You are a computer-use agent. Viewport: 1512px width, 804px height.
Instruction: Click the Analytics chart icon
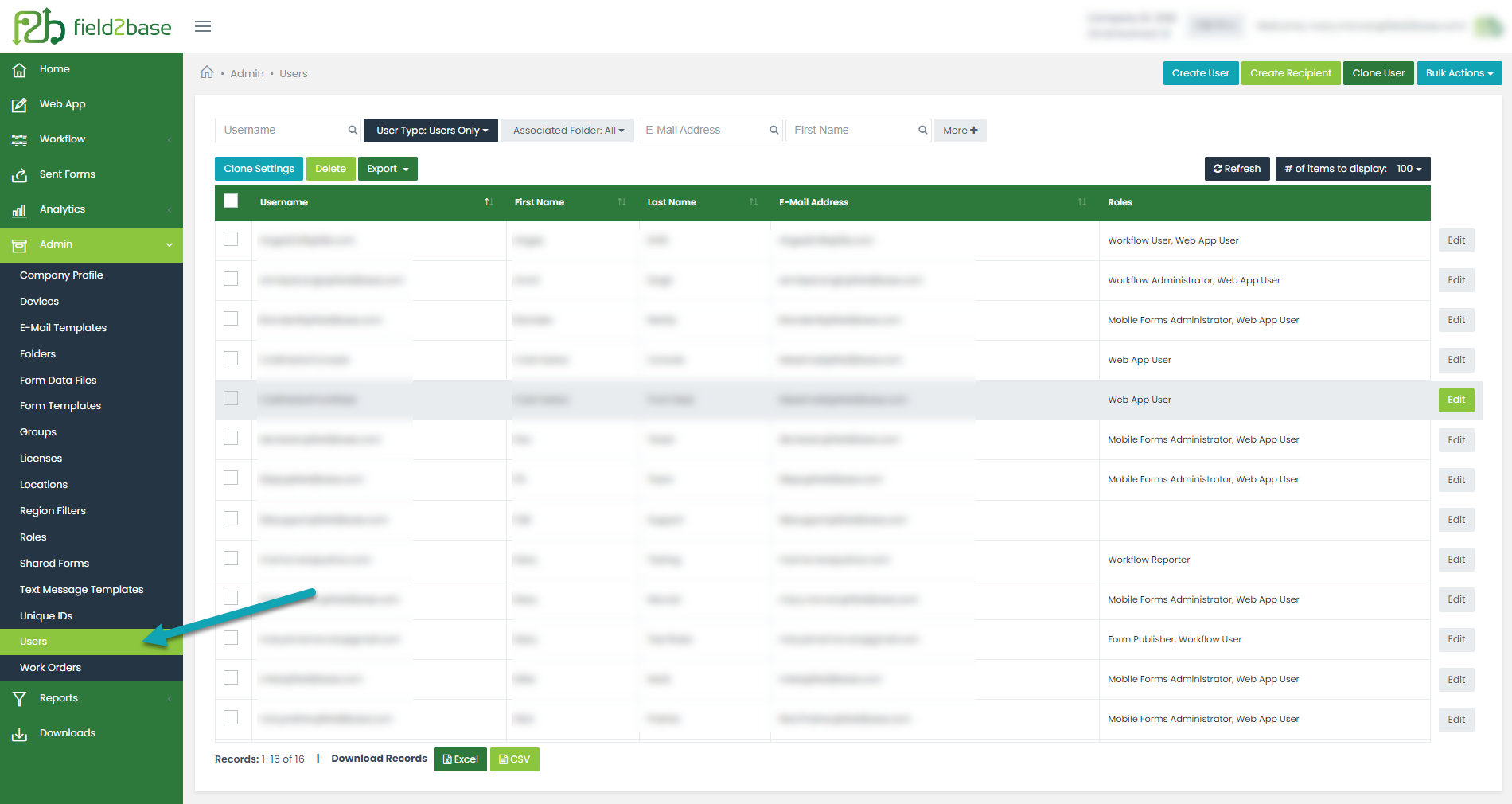point(19,209)
